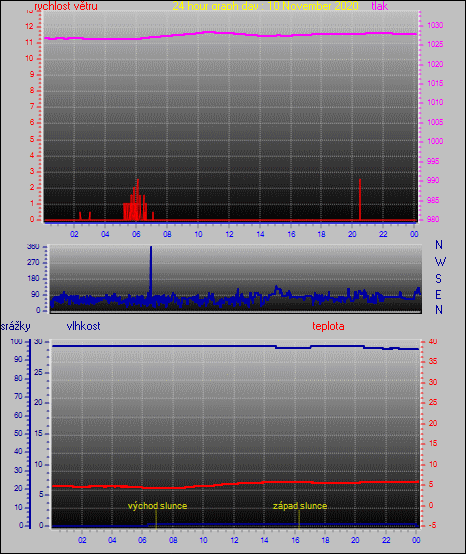The width and height of the screenshot is (466, 554).
Task: Click the 12 wind speed axis value
Action: (x=29, y=26)
